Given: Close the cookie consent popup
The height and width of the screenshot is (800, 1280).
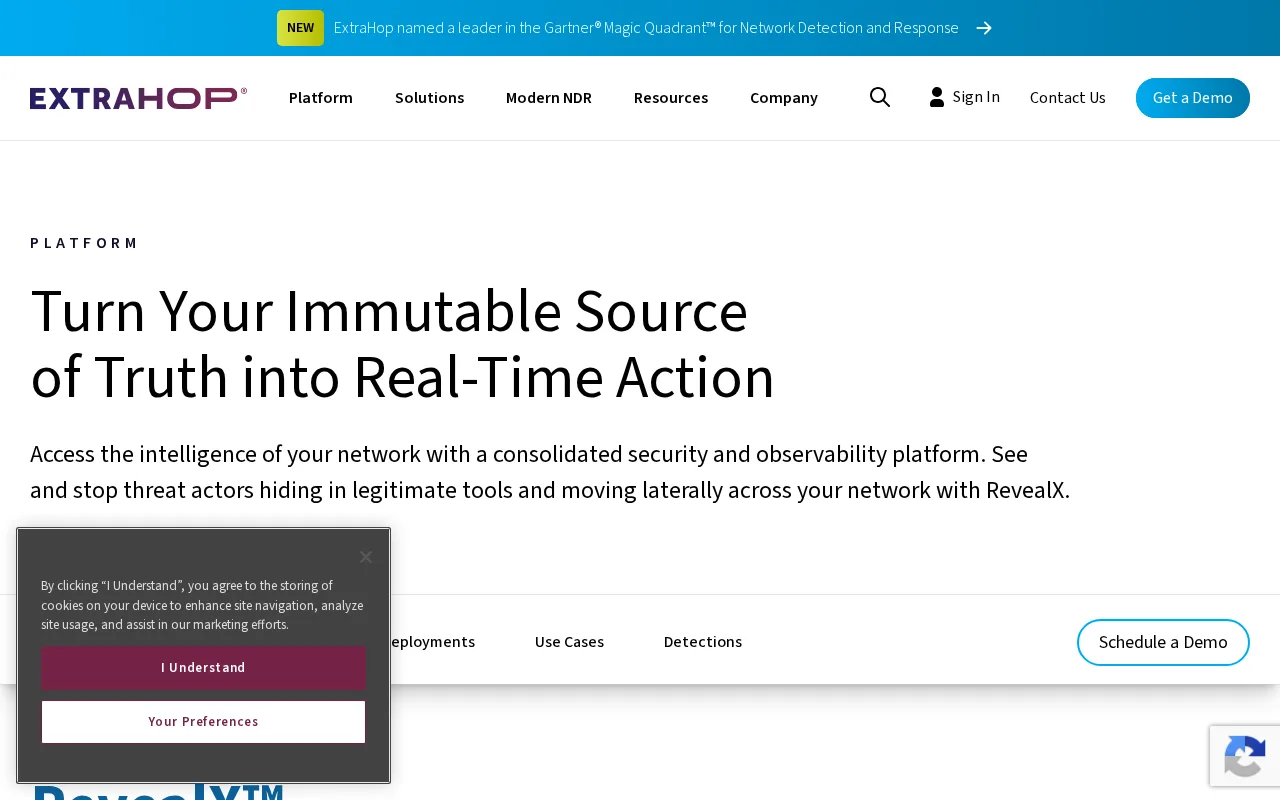Looking at the screenshot, I should (366, 557).
